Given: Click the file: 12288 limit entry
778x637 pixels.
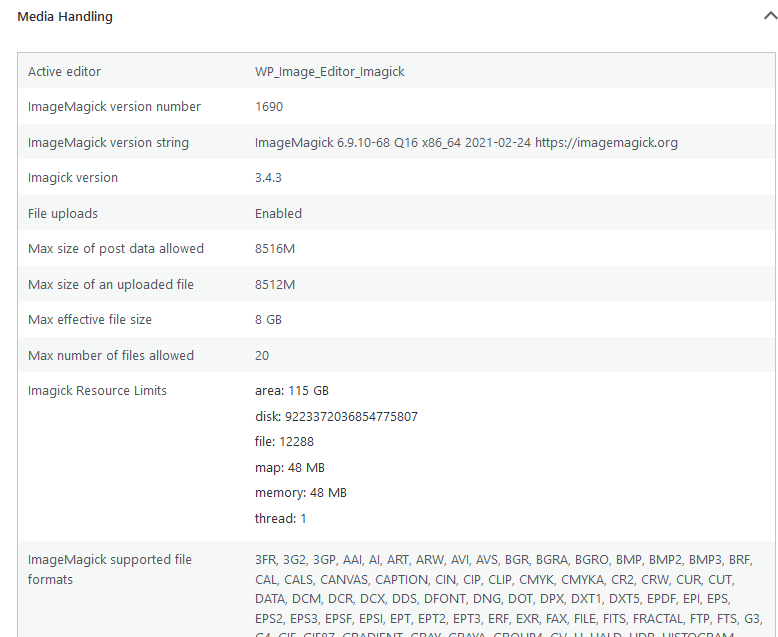Looking at the screenshot, I should [284, 442].
